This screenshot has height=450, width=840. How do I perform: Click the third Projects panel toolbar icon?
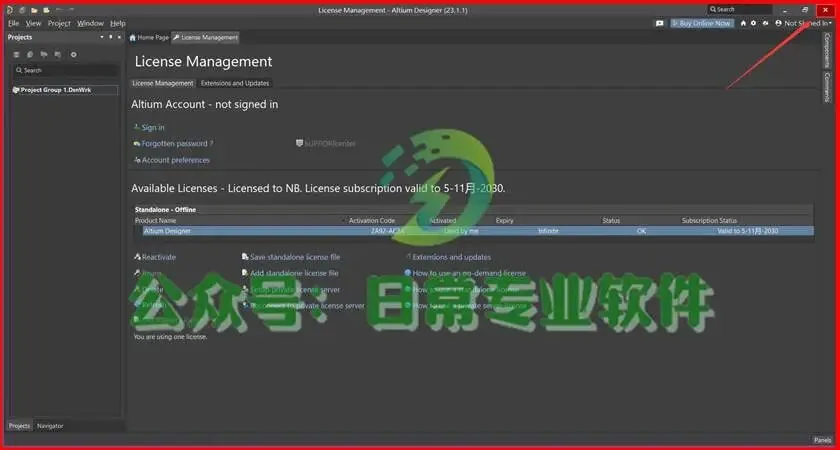coord(44,55)
